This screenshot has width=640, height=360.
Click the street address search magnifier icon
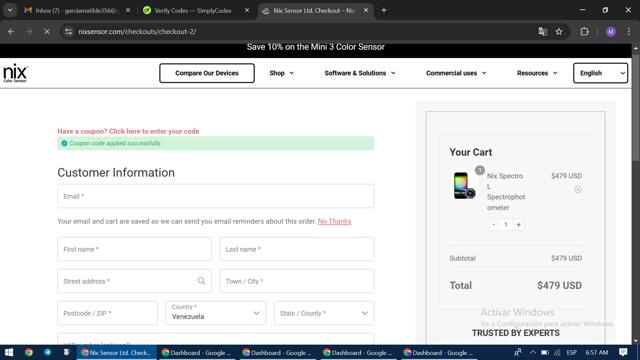pyautogui.click(x=201, y=281)
